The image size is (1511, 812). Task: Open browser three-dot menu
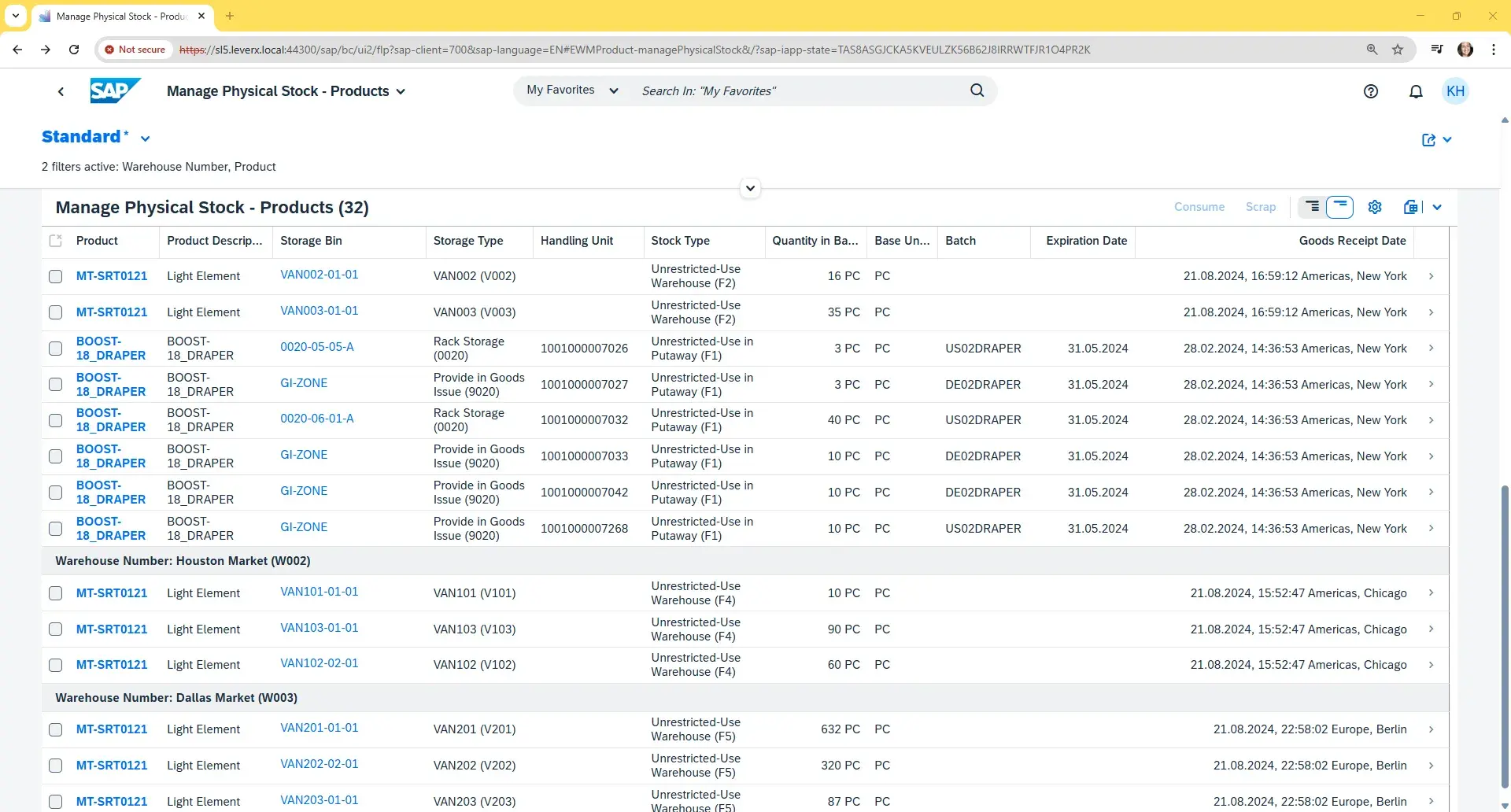tap(1494, 50)
